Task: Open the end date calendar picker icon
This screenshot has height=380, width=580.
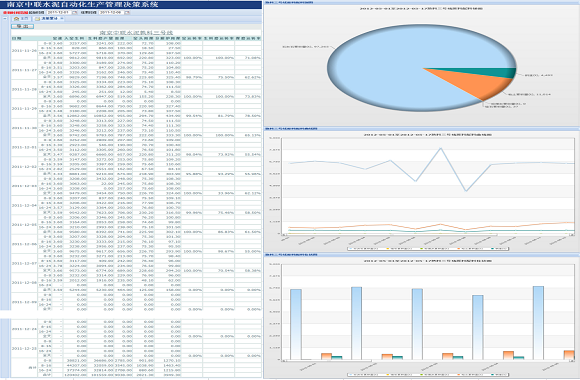Action: (127, 13)
